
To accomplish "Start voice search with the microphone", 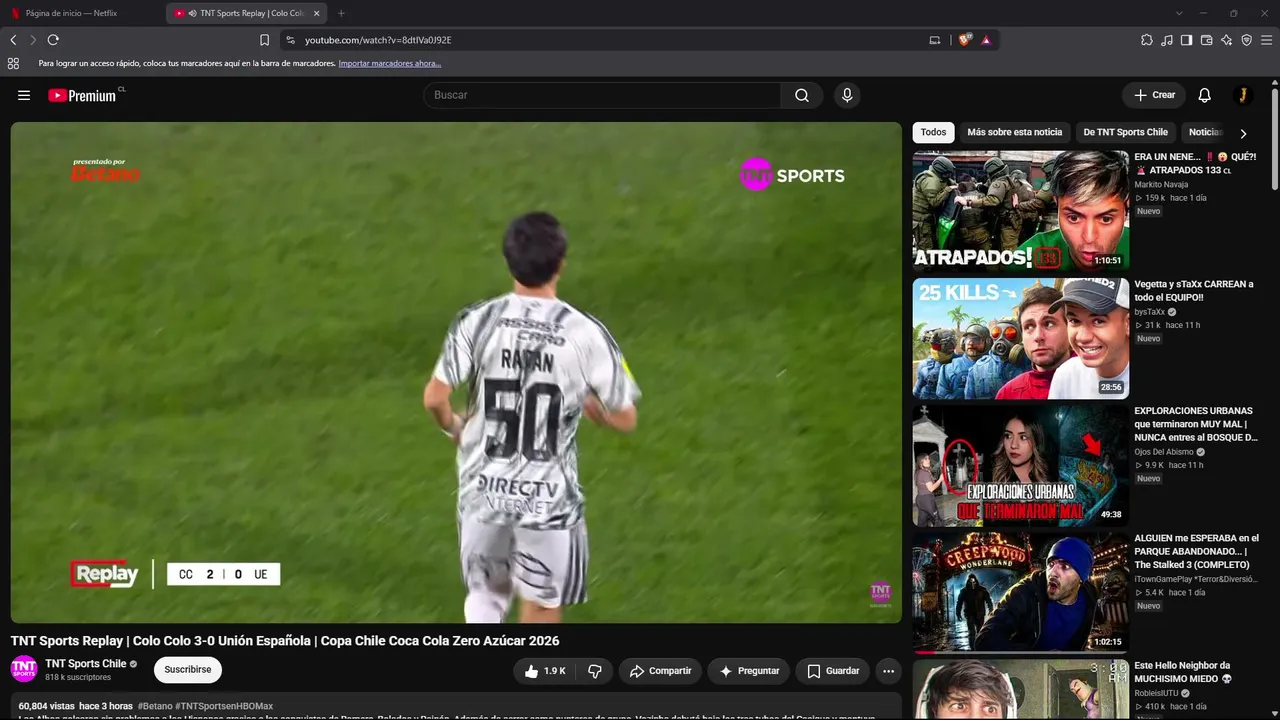I will click(847, 95).
